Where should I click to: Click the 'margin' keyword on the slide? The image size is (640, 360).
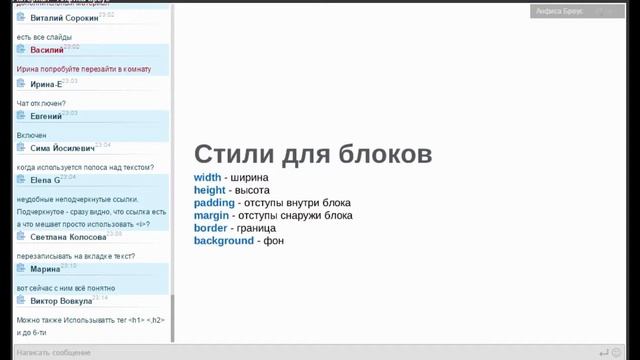click(211, 216)
